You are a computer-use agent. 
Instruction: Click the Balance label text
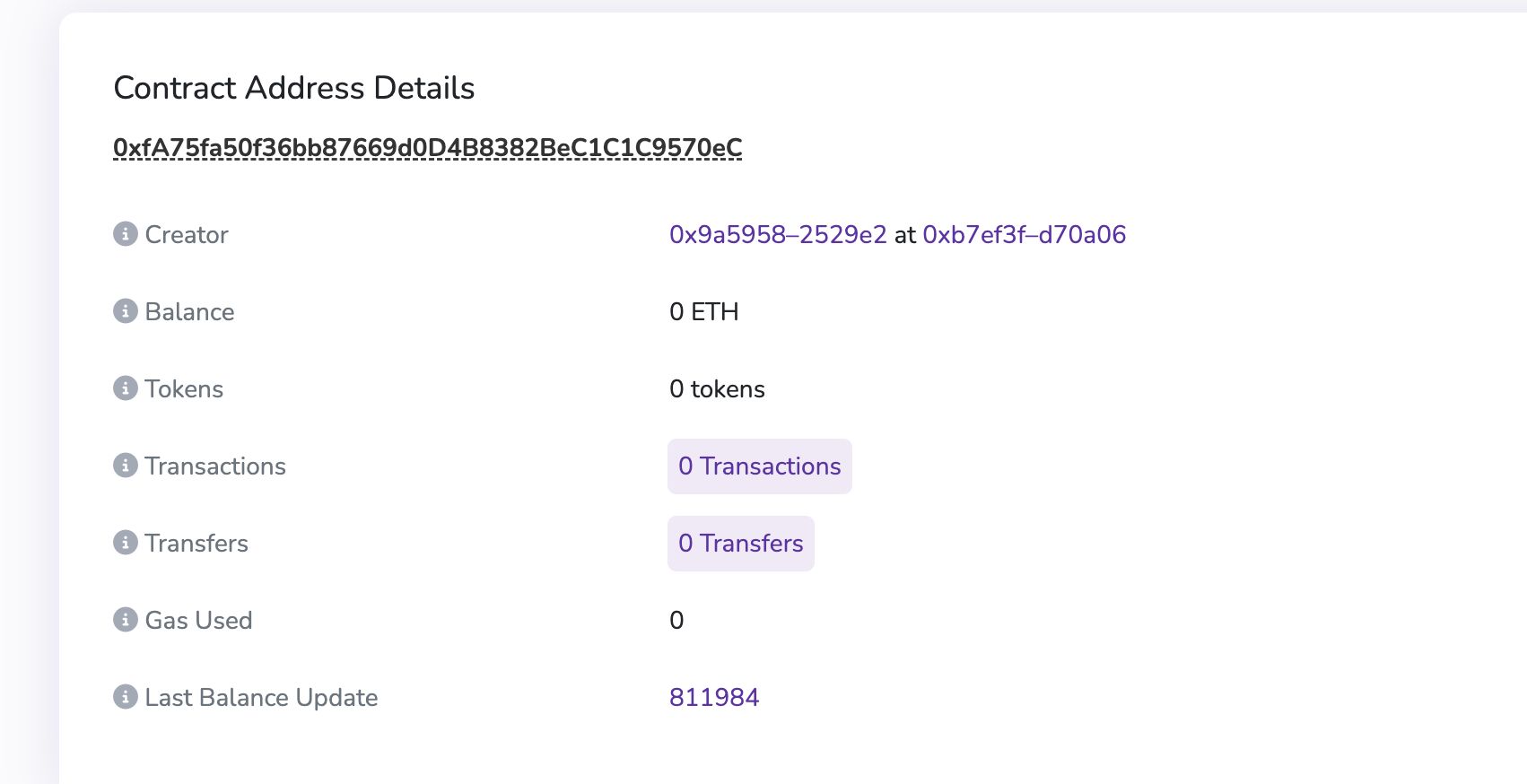(x=189, y=312)
